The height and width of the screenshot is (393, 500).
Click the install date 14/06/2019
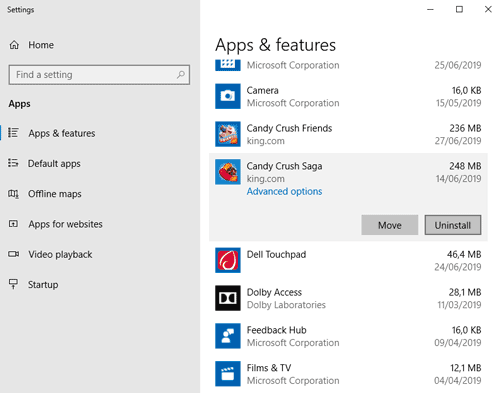[459, 179]
